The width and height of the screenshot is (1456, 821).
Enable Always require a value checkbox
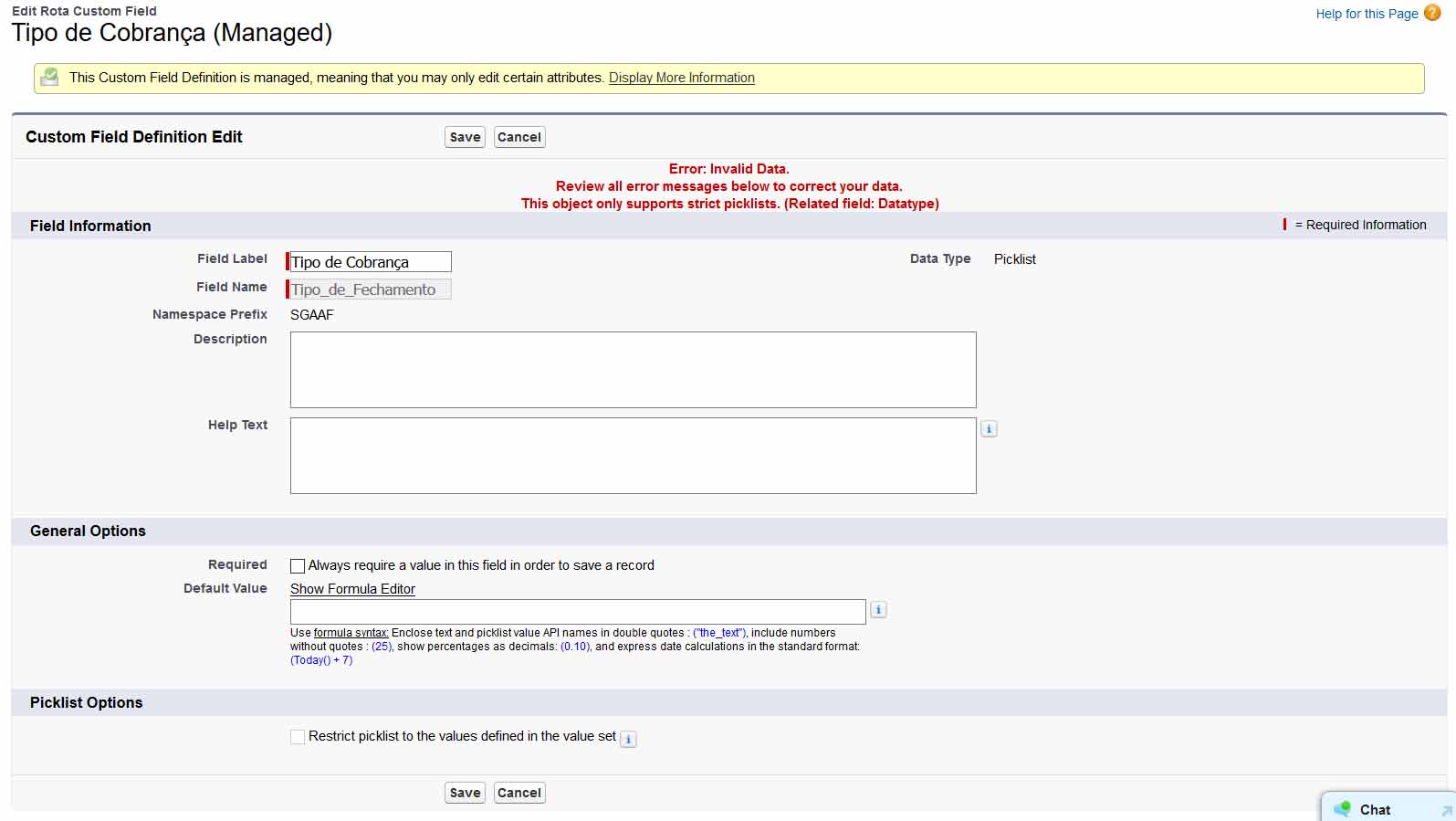298,566
